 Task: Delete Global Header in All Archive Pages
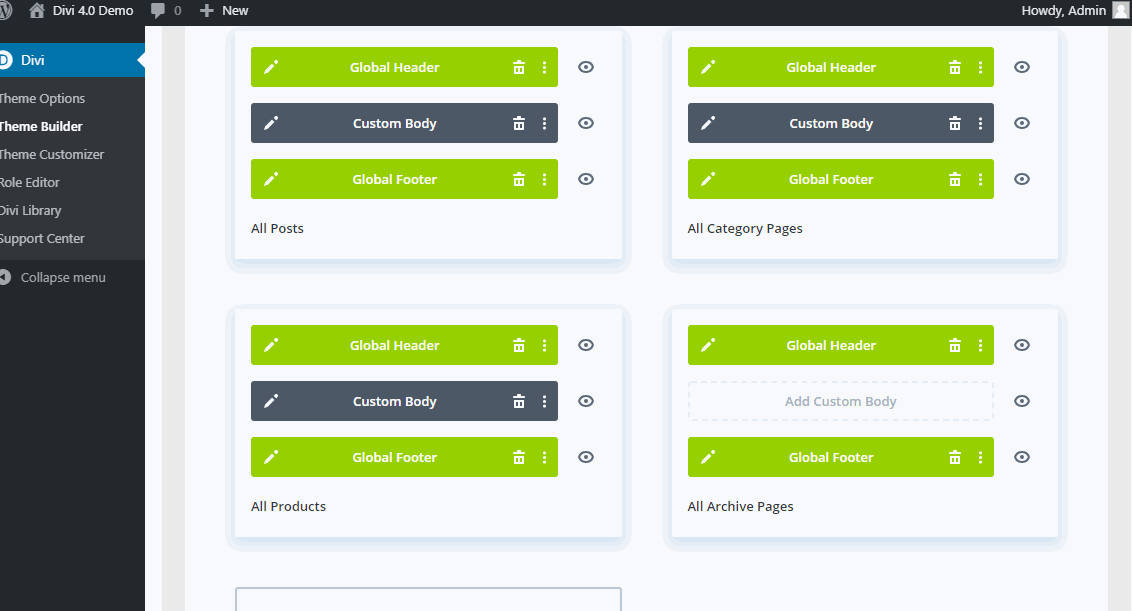(x=954, y=345)
